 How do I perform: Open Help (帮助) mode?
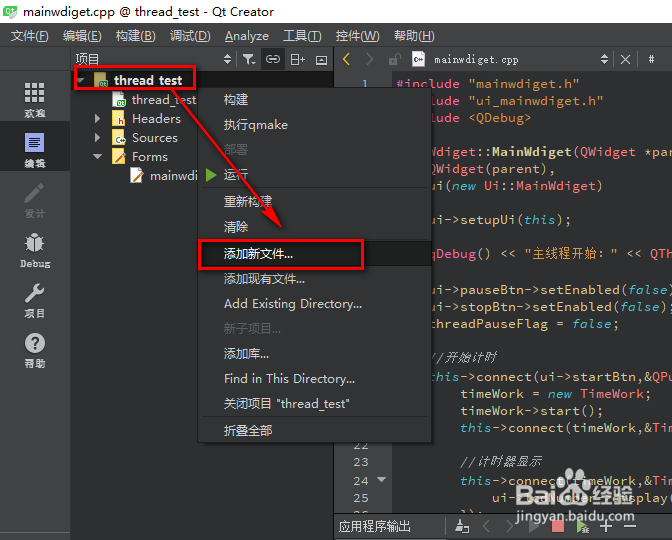tap(34, 351)
